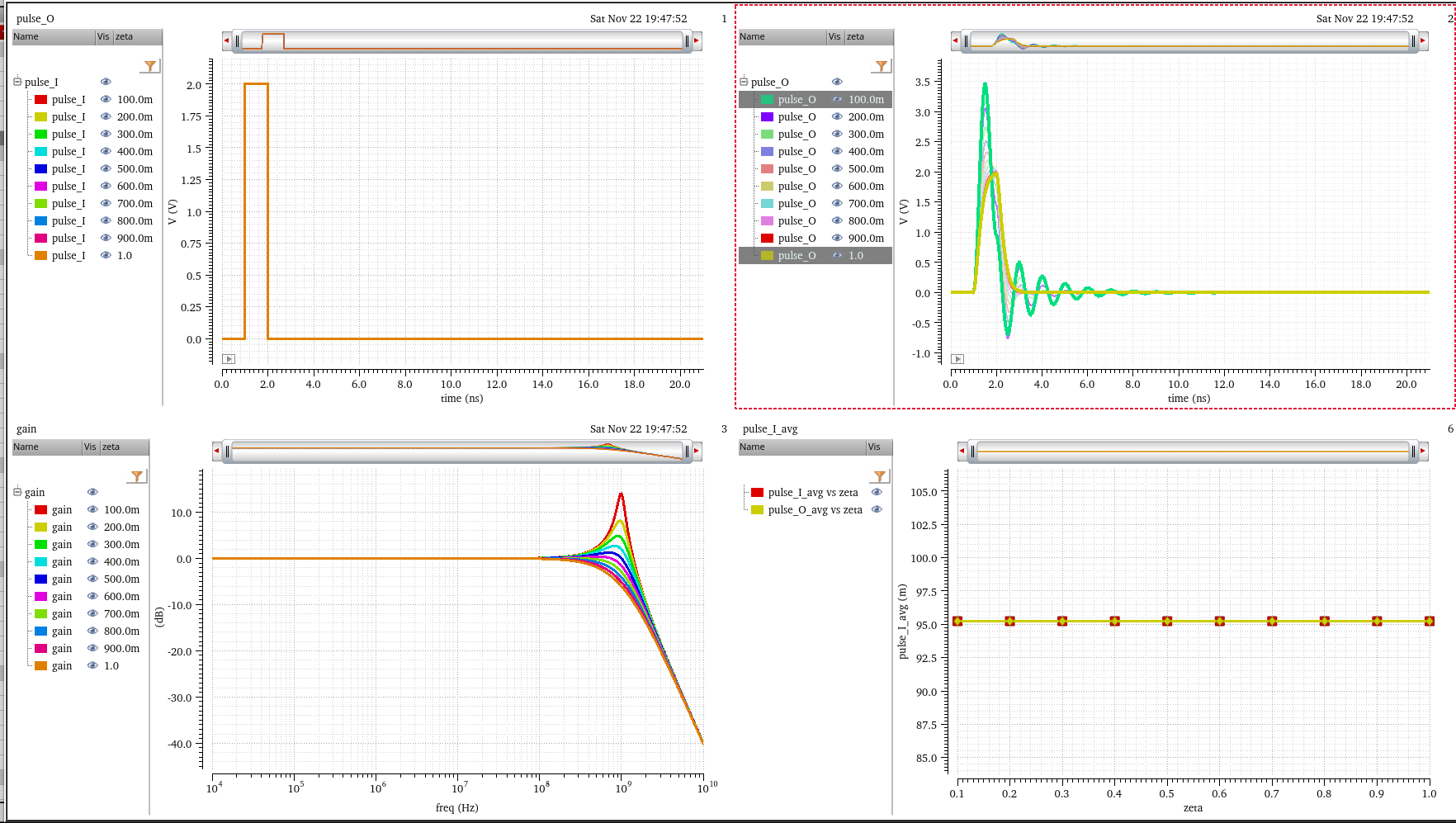This screenshot has height=823, width=1456.
Task: Collapse the pulse_I tree group
Action: click(x=17, y=82)
